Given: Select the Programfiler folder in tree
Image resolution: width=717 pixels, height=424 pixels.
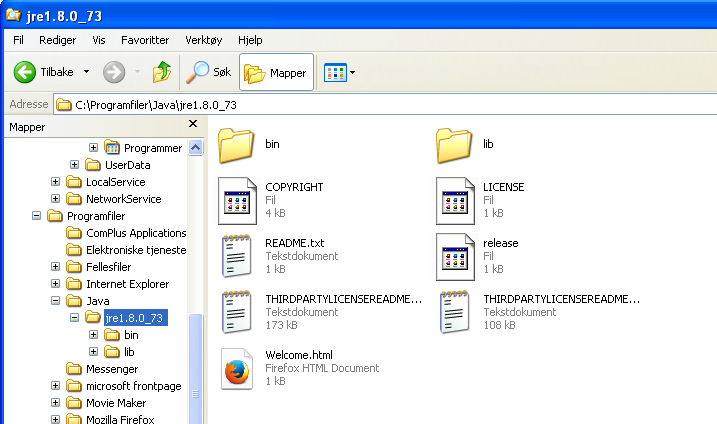Looking at the screenshot, I should pyautogui.click(x=96, y=216).
